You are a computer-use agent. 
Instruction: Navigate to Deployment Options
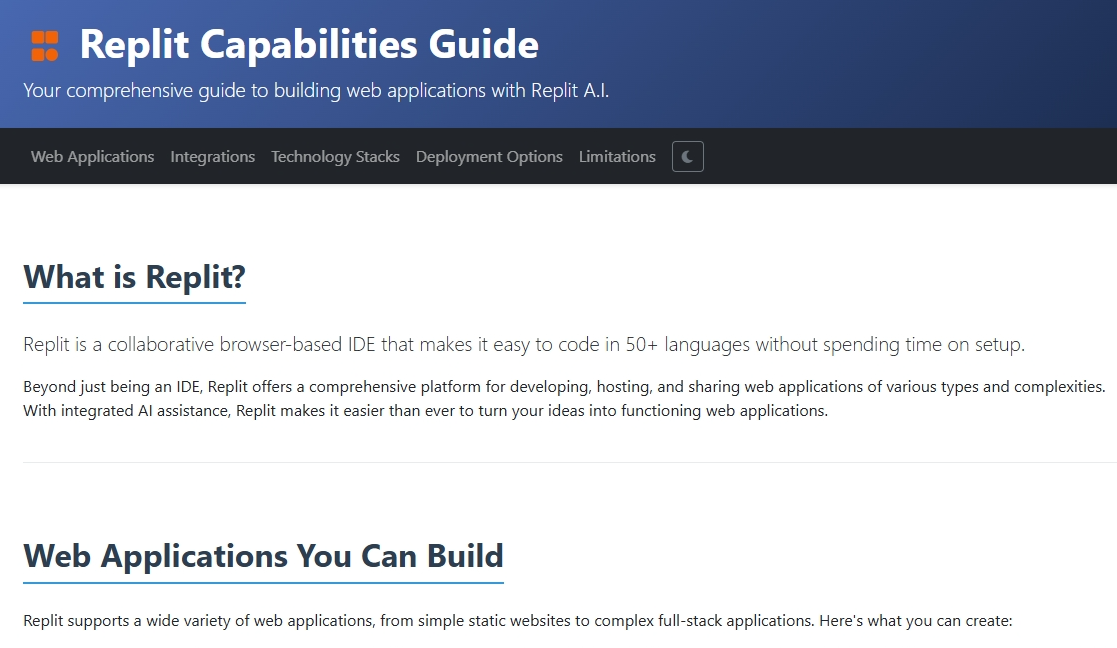[489, 157]
